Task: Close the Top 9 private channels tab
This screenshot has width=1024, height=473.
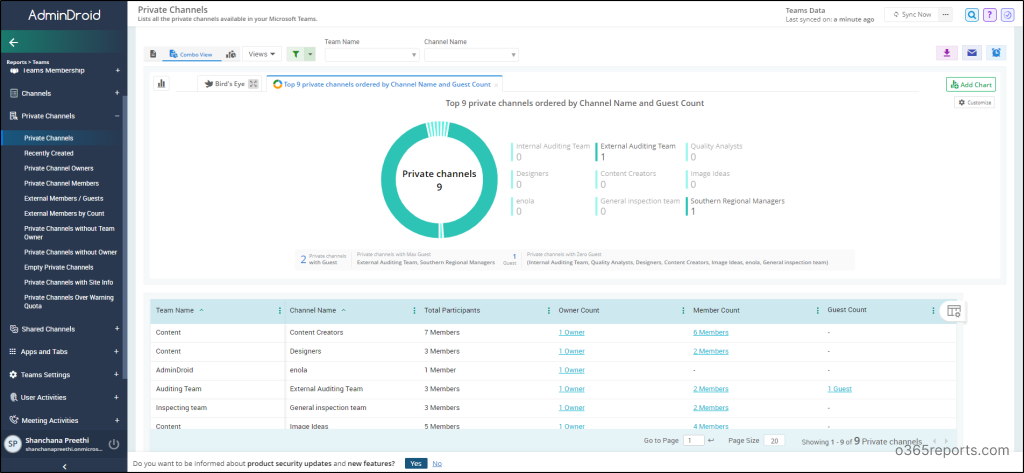Action: pos(496,85)
